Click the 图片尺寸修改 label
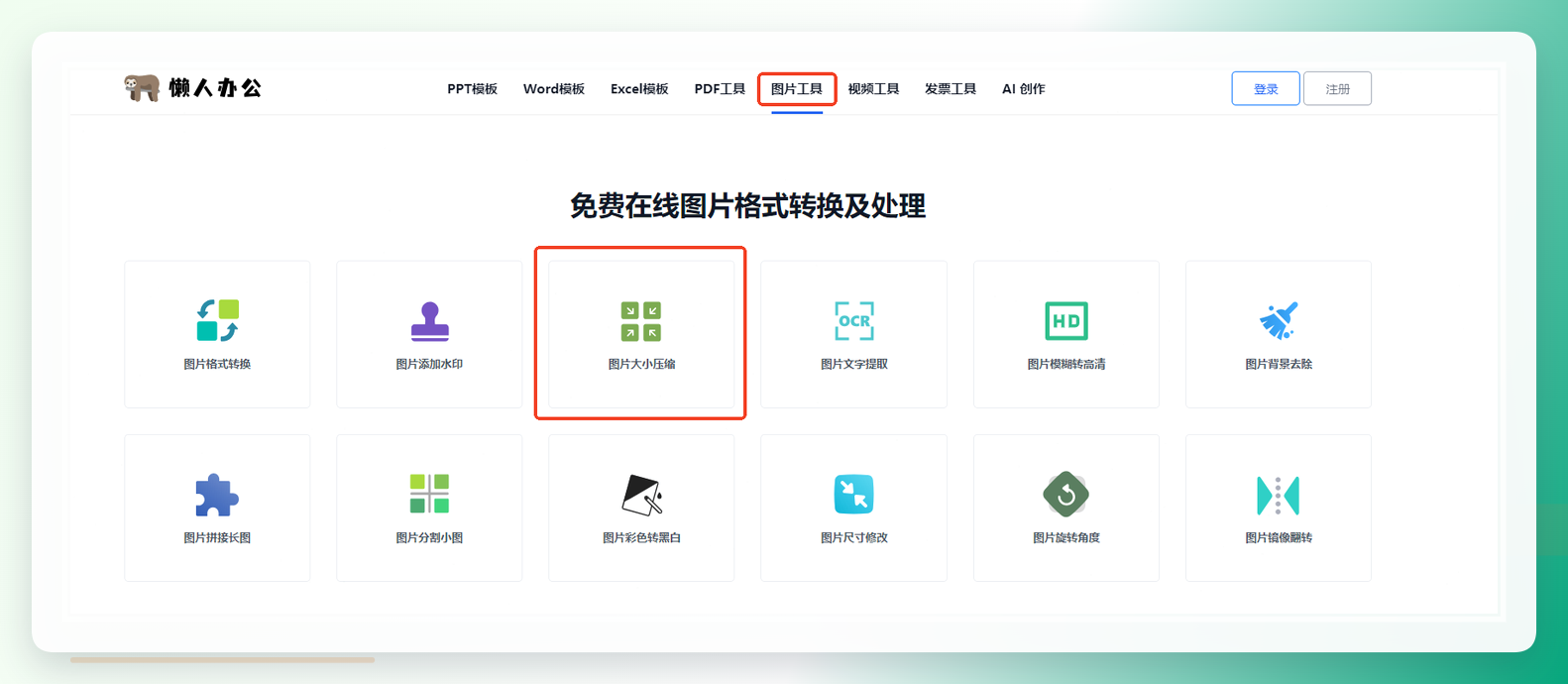This screenshot has width=1568, height=684. (854, 537)
